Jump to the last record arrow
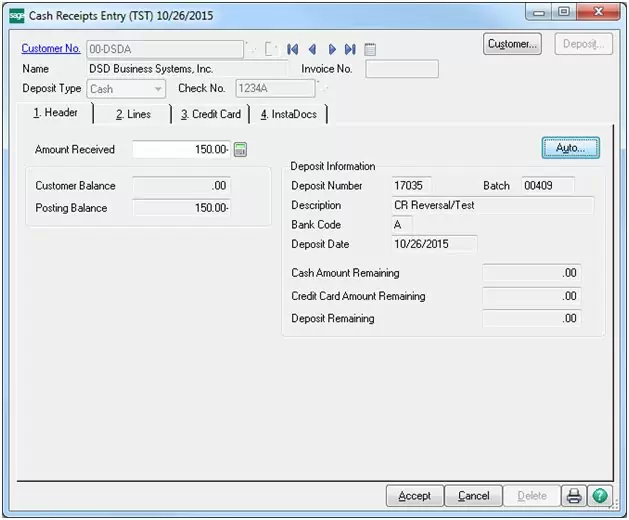629x520 pixels. [350, 48]
